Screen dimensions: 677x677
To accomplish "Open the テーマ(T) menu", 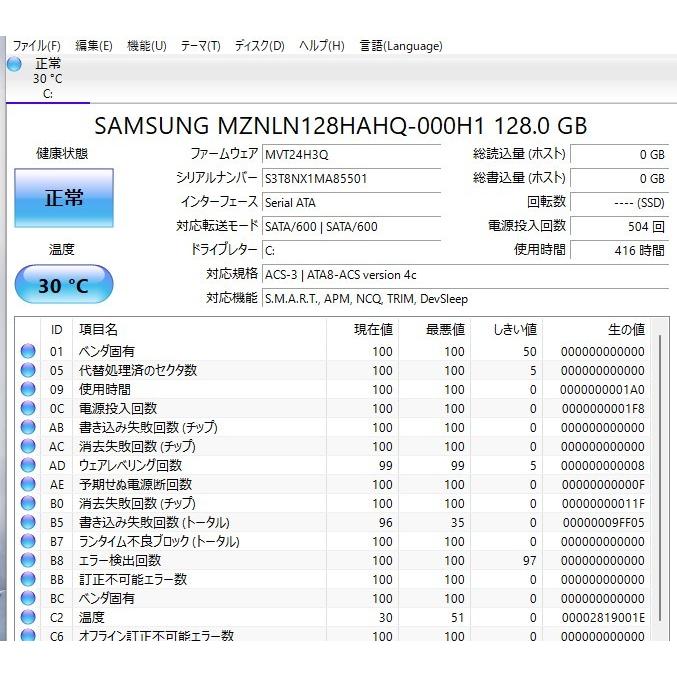I will (201, 46).
